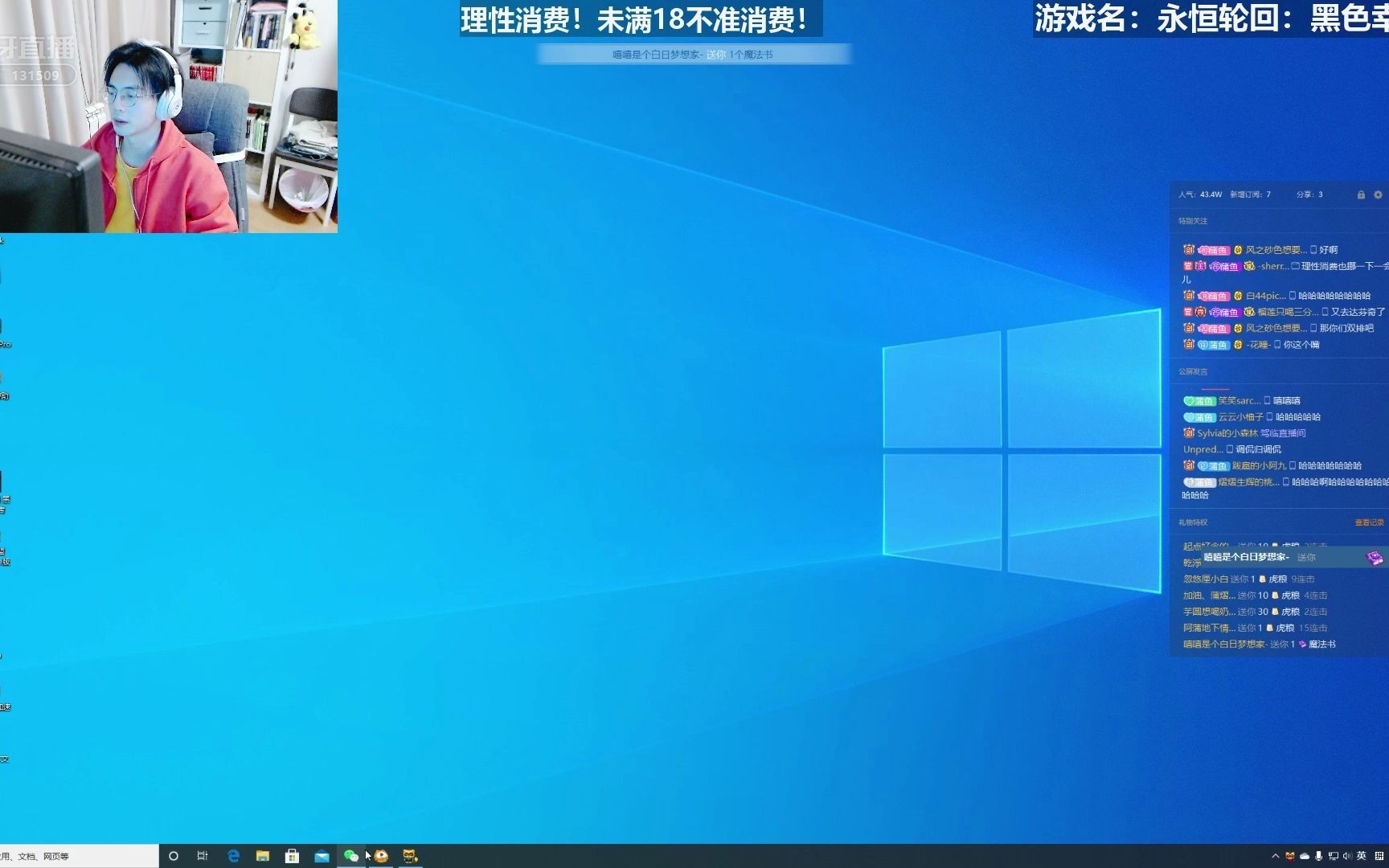Screen dimensions: 1389x868
Task: Select 礼物特权 section header
Action: pyautogui.click(x=1193, y=522)
